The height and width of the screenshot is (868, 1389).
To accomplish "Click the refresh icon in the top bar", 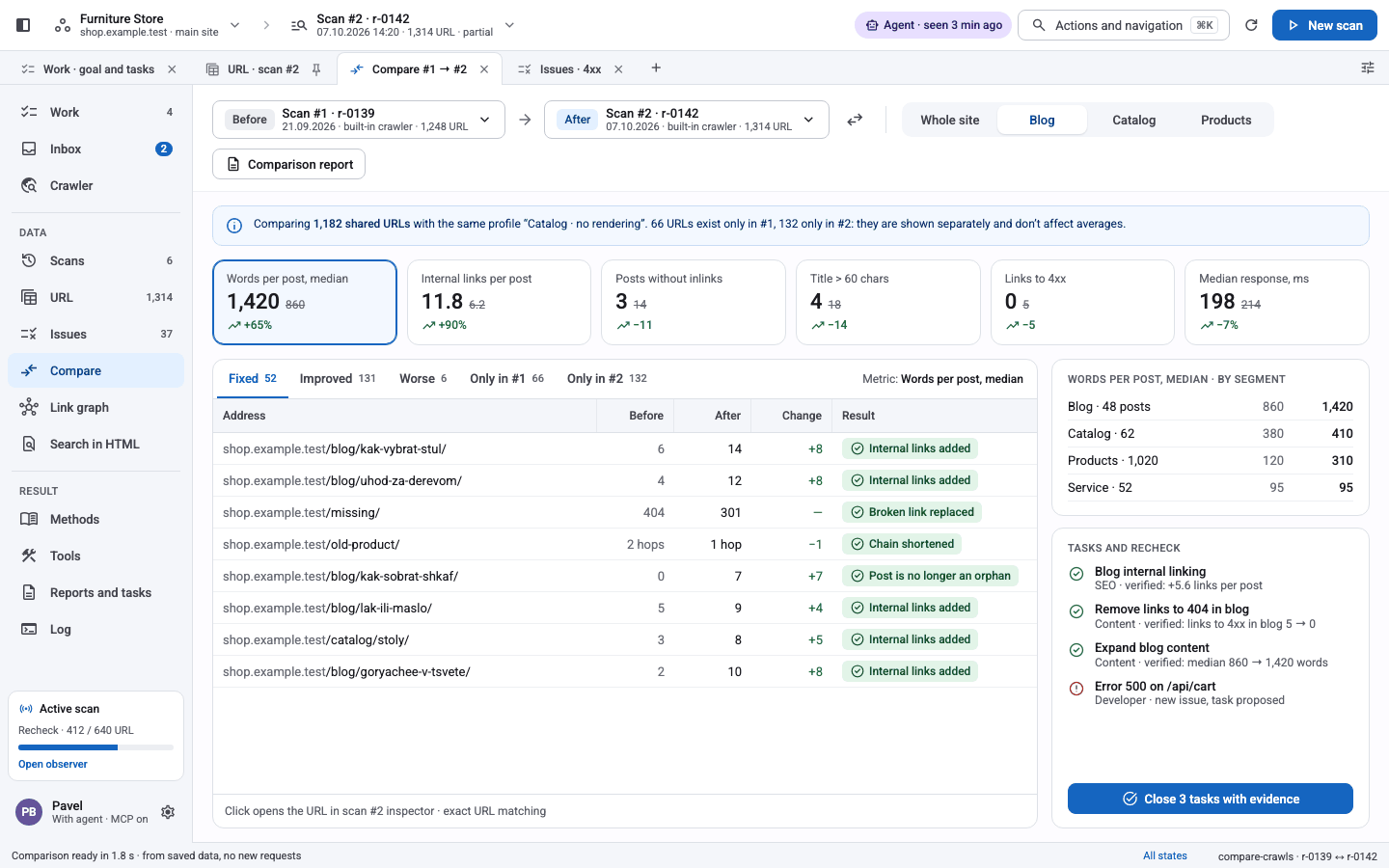I will [x=1251, y=25].
